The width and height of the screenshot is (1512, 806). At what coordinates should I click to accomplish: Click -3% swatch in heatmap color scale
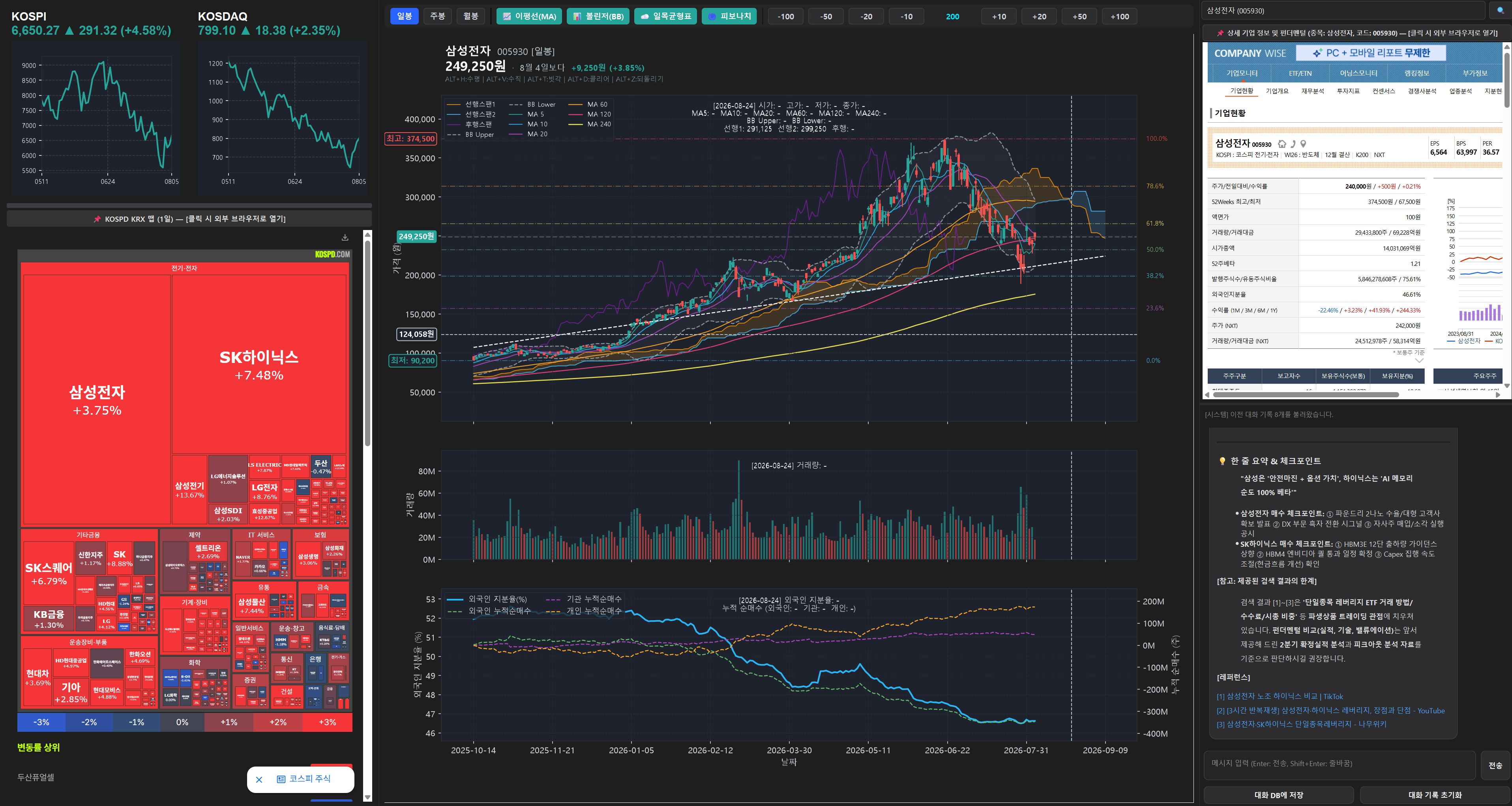click(41, 722)
